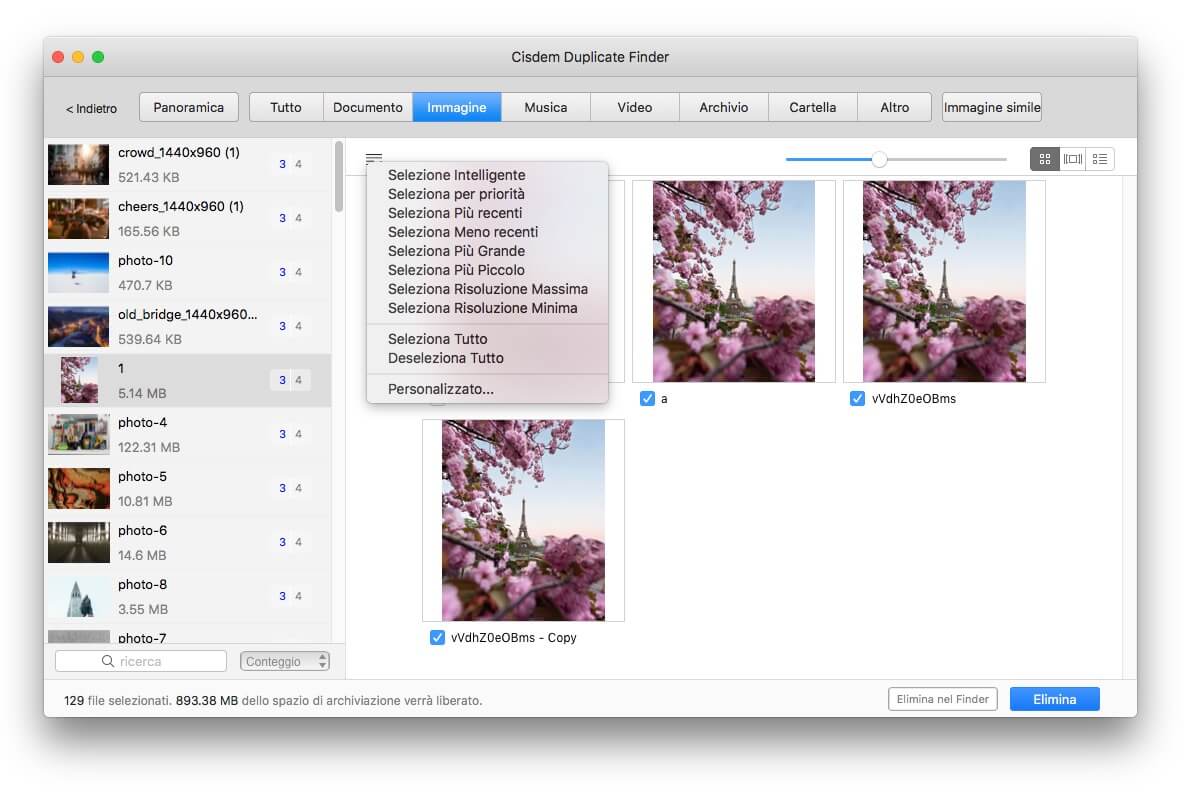Open the Musica tab
This screenshot has width=1192, height=795.
pos(545,107)
